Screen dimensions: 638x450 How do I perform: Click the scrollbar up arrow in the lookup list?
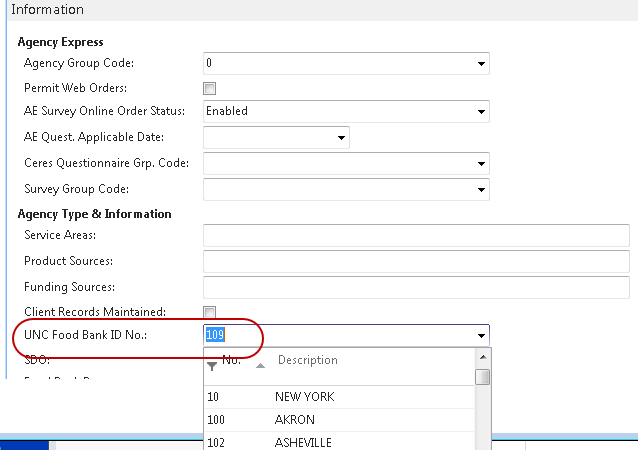tap(482, 357)
